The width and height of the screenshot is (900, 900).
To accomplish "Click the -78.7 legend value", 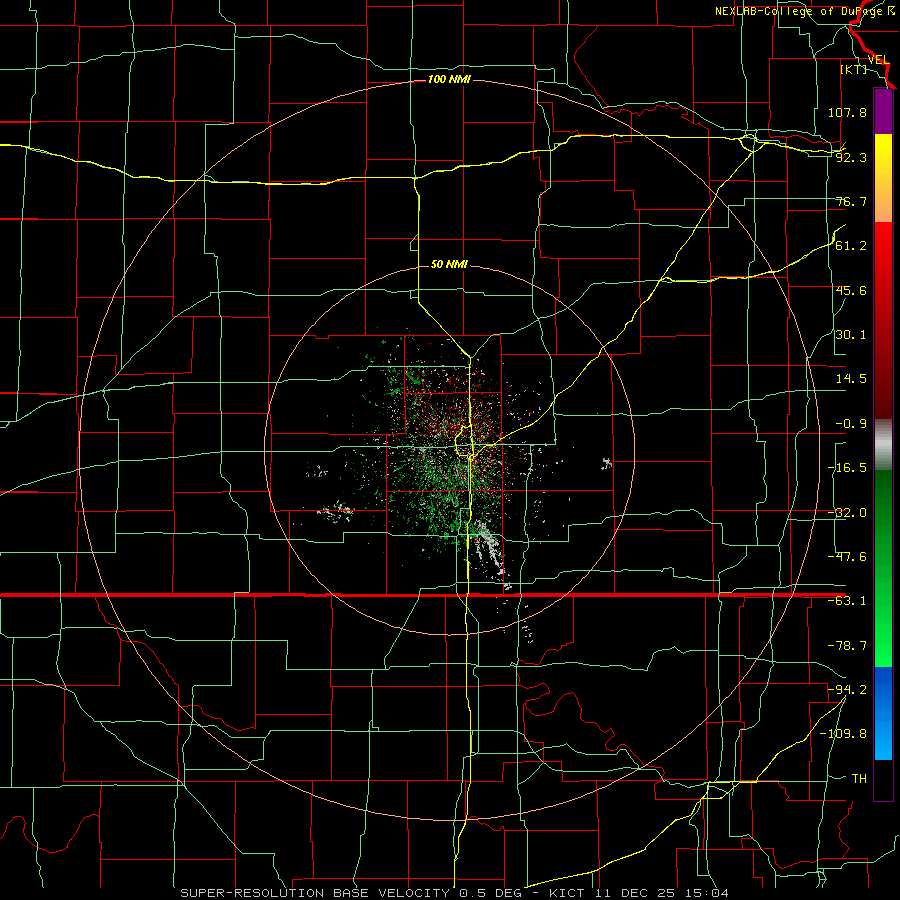I will pos(847,646).
